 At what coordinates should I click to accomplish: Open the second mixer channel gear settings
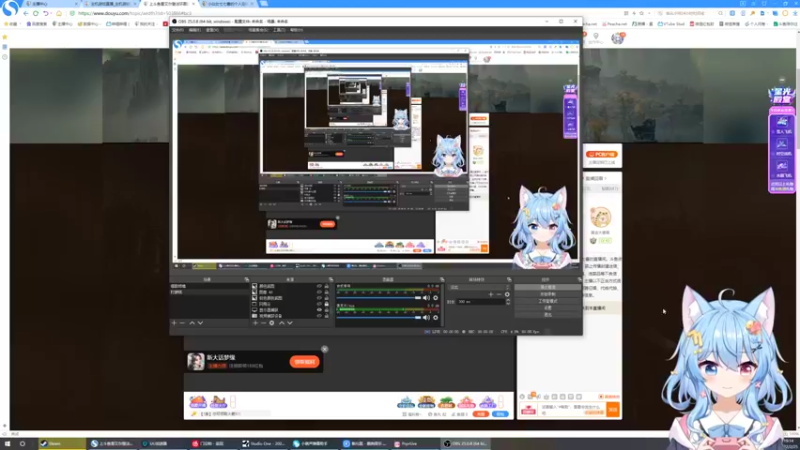(x=435, y=317)
